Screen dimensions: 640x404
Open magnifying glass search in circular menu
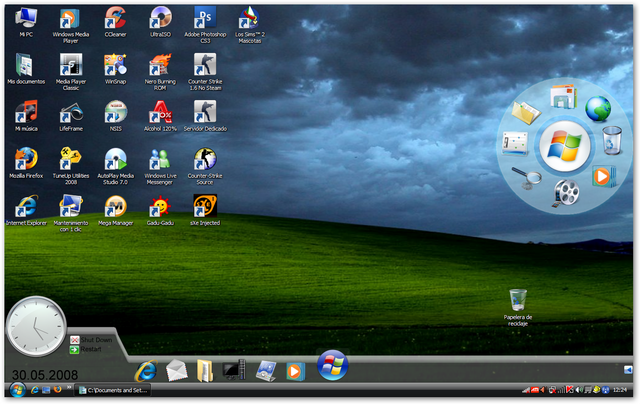(x=532, y=178)
